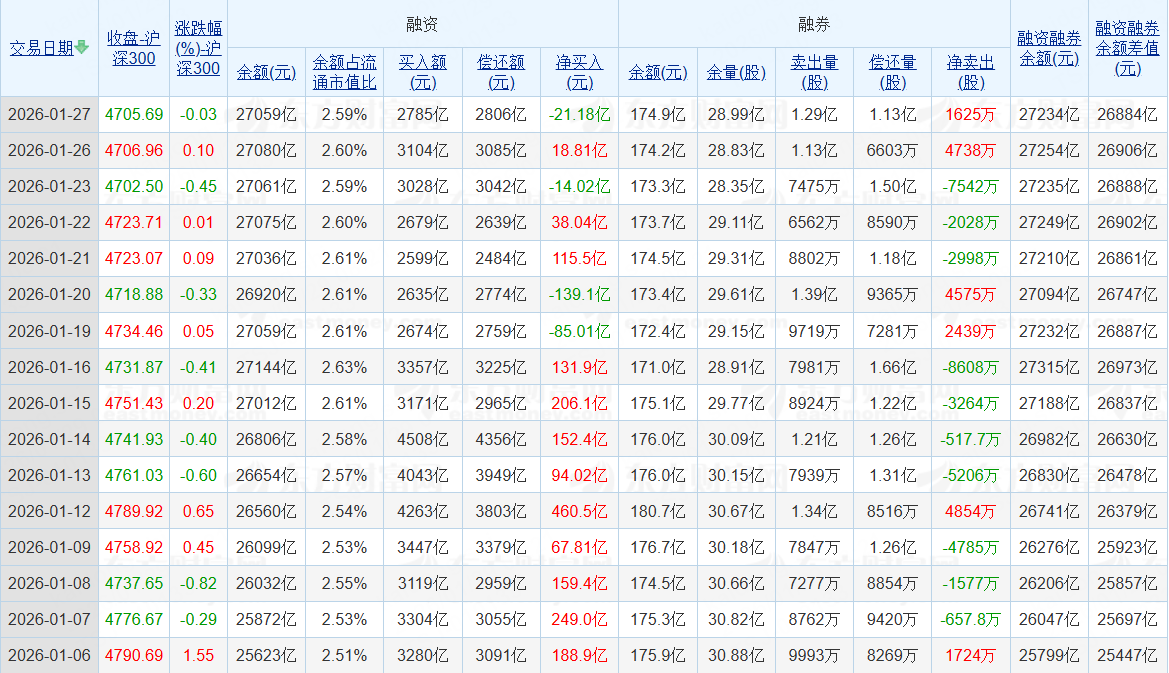Click balance difference 26973亿

click(1127, 367)
